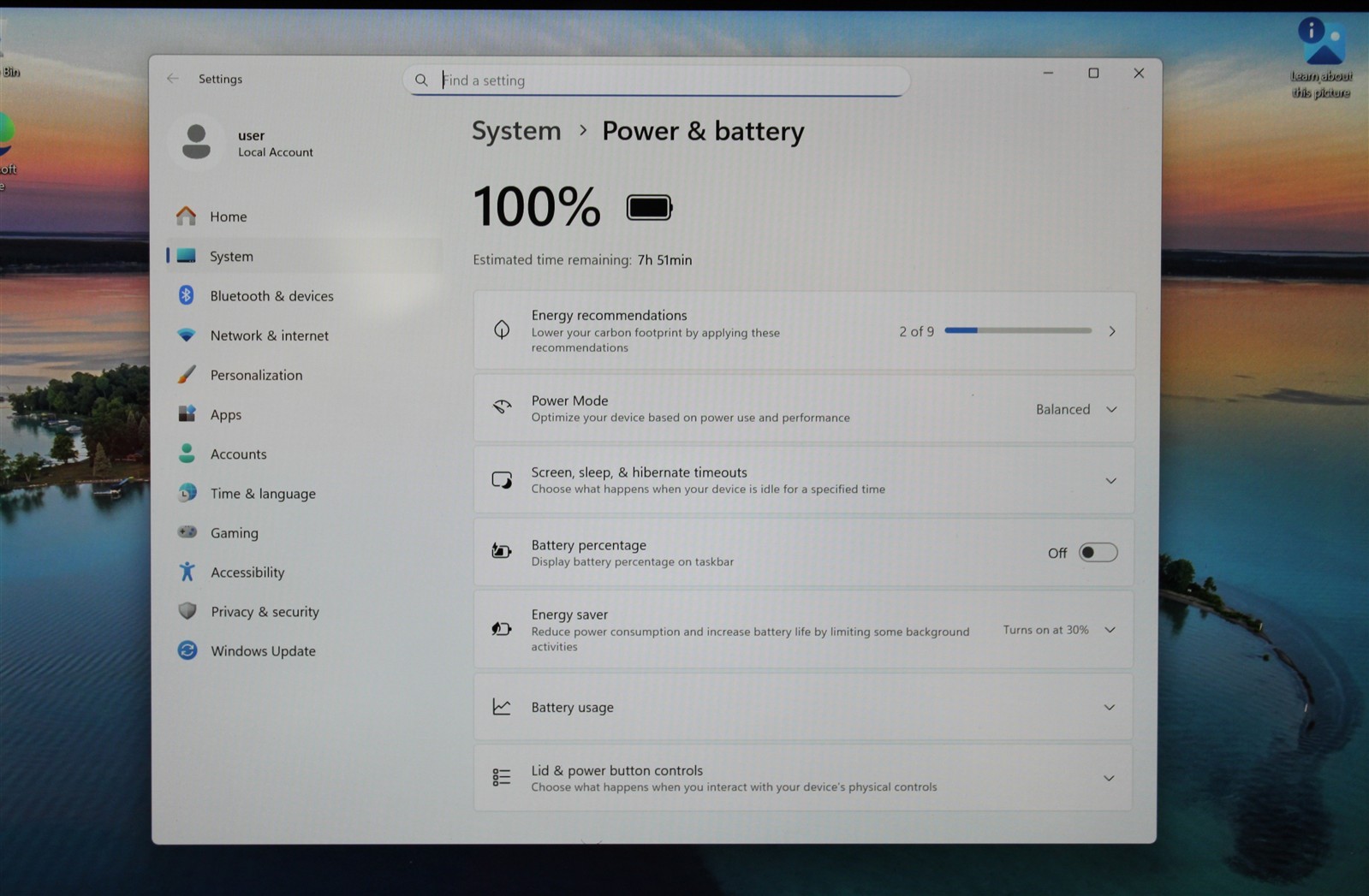Click the Windows Update sync icon
The image size is (1369, 896).
click(187, 650)
